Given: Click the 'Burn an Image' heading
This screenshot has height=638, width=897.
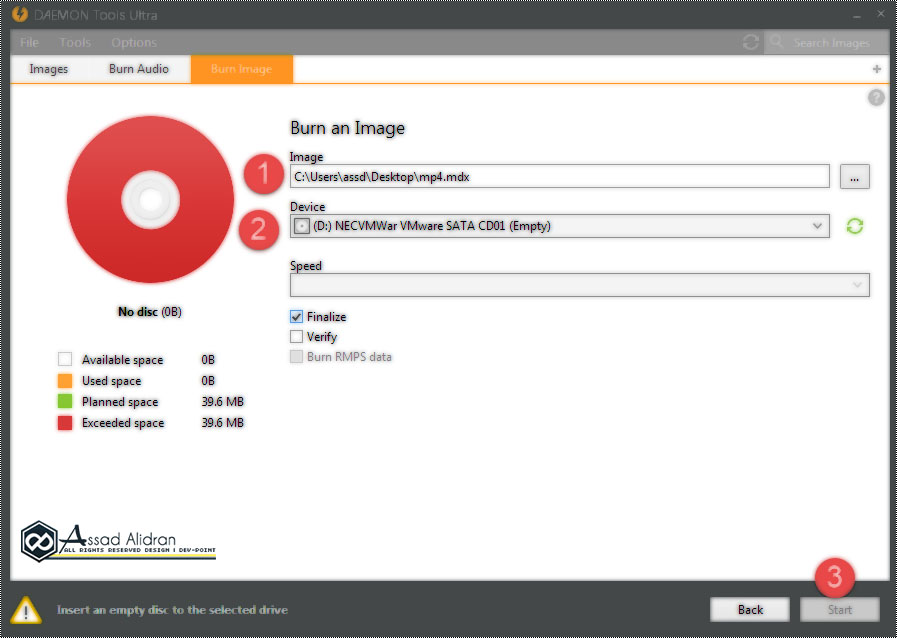Looking at the screenshot, I should coord(347,128).
